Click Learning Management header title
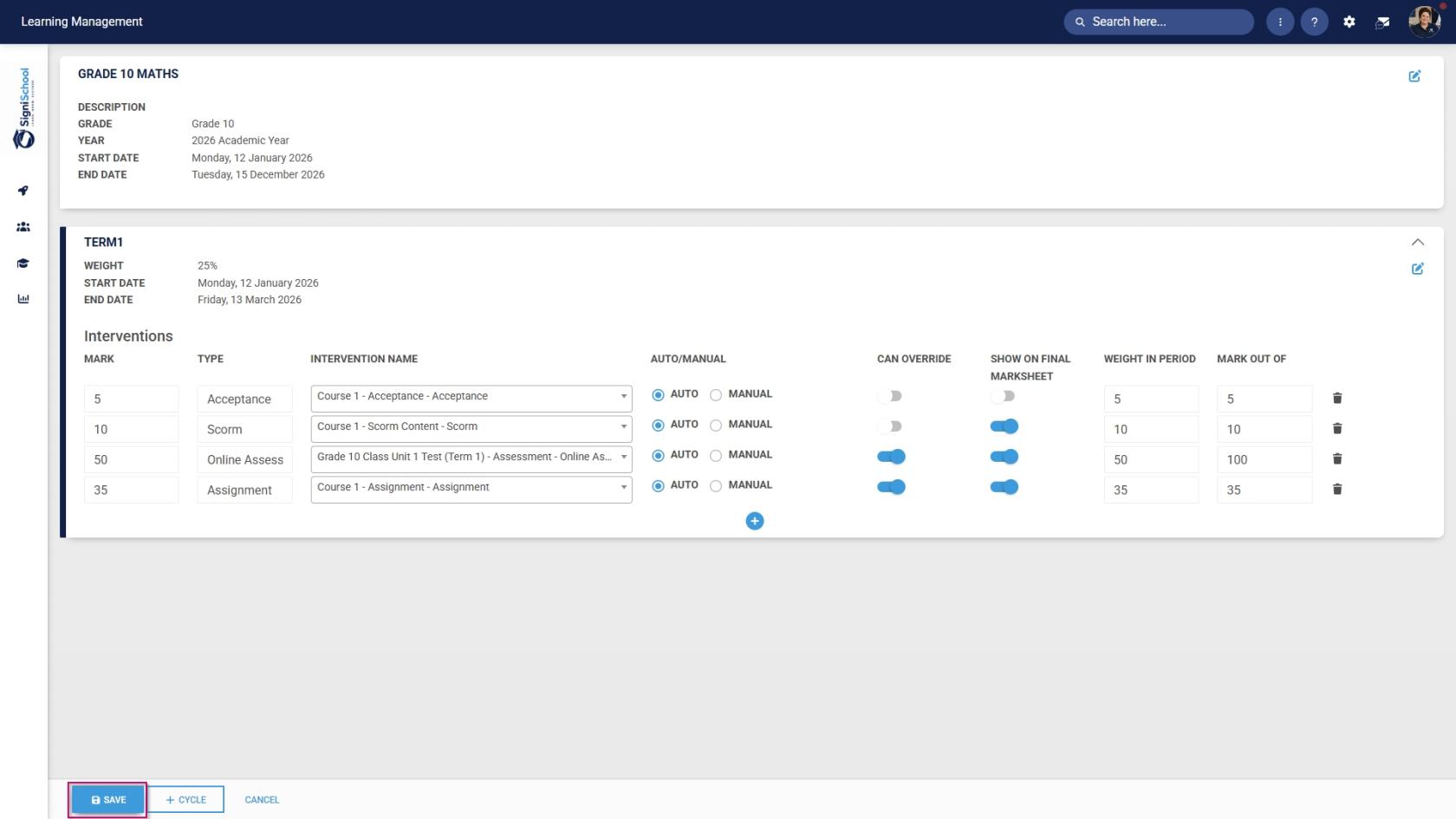 81,22
